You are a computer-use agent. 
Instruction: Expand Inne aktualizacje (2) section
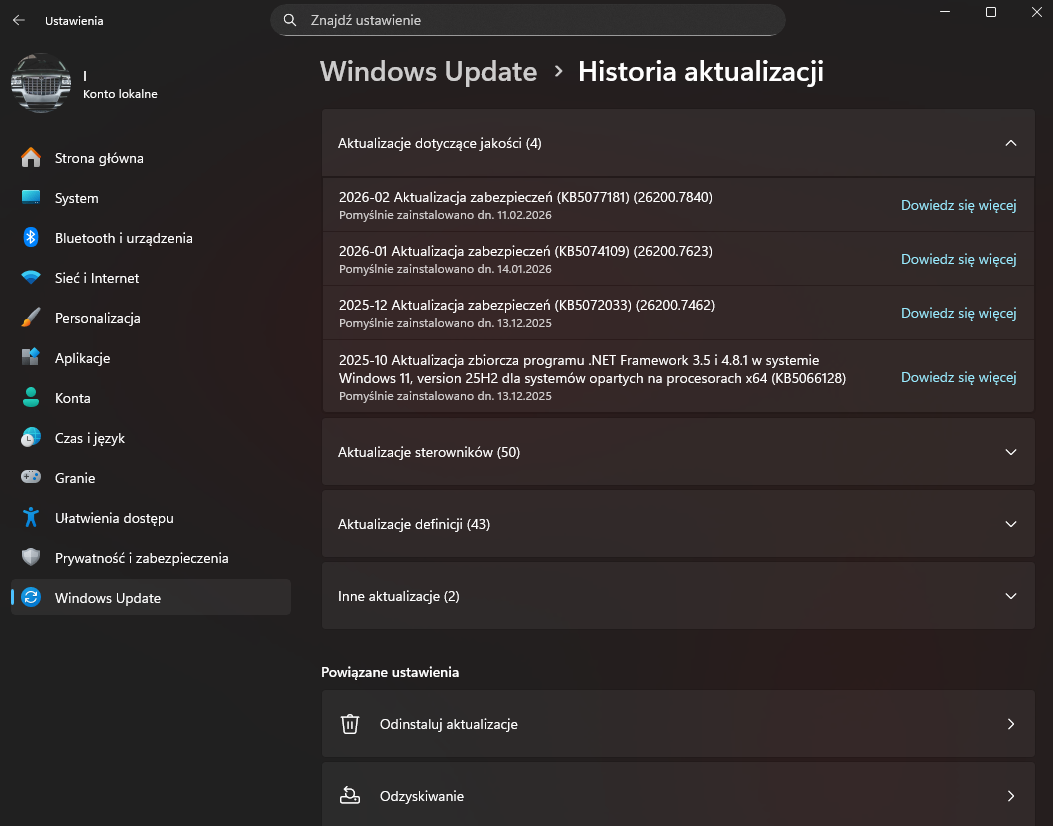tap(1010, 596)
